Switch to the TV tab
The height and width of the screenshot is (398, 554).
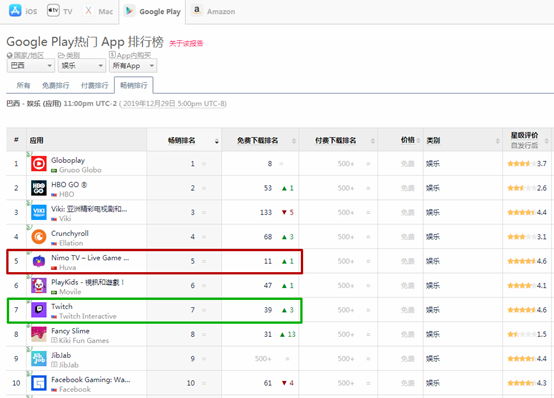(x=60, y=11)
